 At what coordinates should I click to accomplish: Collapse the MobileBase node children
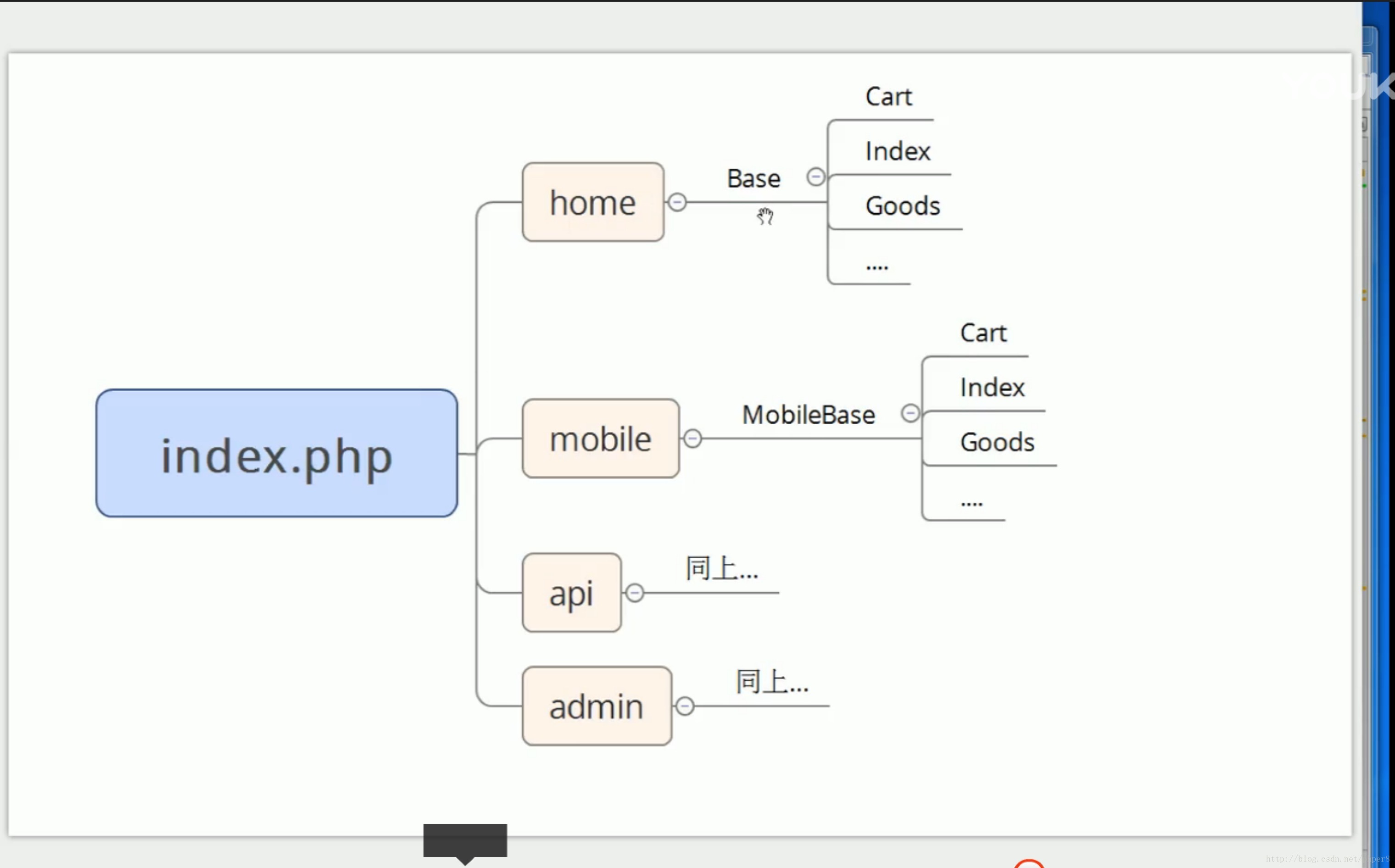tap(910, 413)
